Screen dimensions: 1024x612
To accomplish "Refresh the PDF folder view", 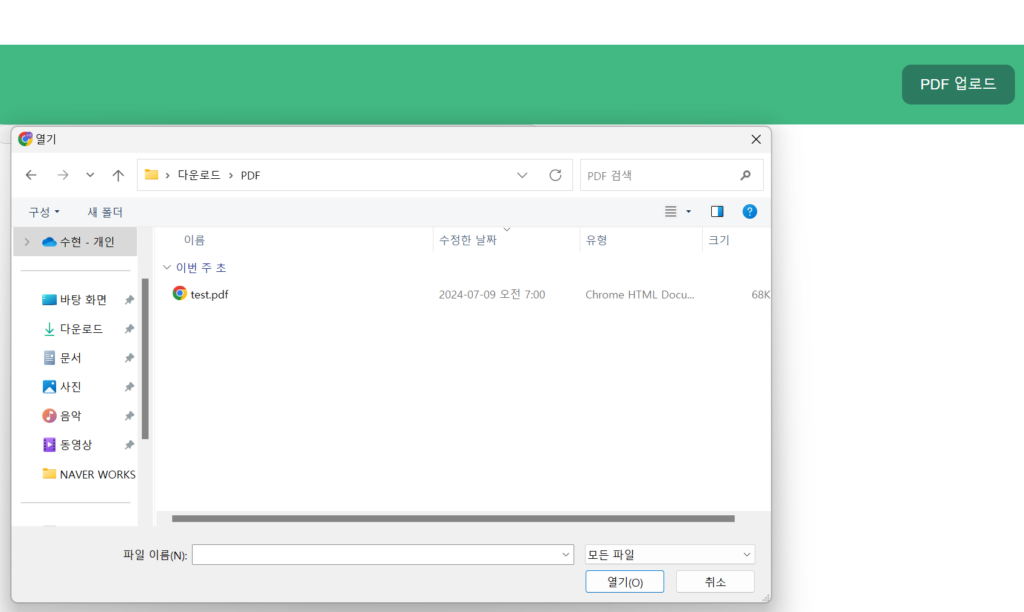I will tap(555, 175).
